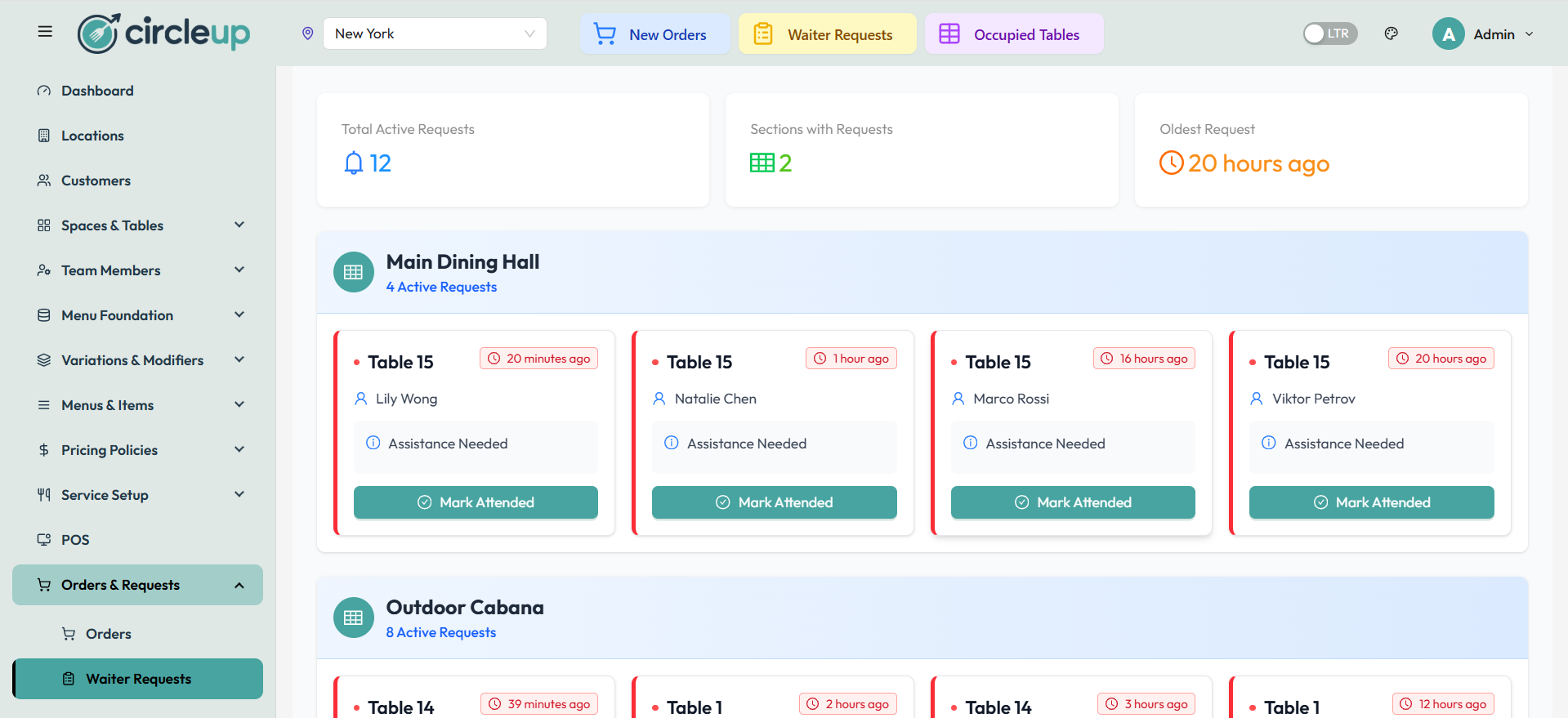
Task: Click the user icon next to Marco Rossi
Action: click(x=958, y=399)
